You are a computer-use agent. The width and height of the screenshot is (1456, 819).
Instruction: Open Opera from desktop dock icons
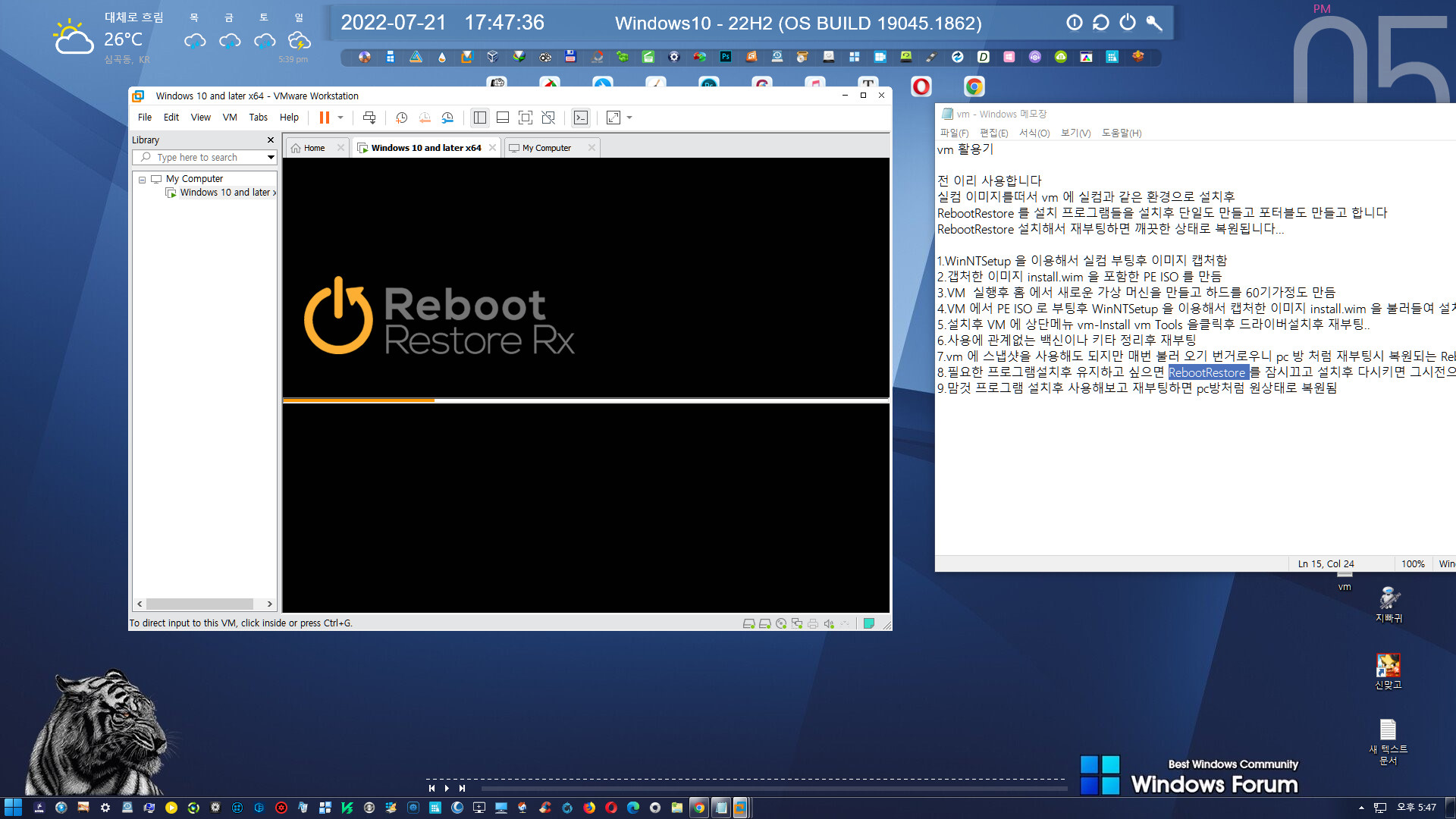(x=921, y=86)
